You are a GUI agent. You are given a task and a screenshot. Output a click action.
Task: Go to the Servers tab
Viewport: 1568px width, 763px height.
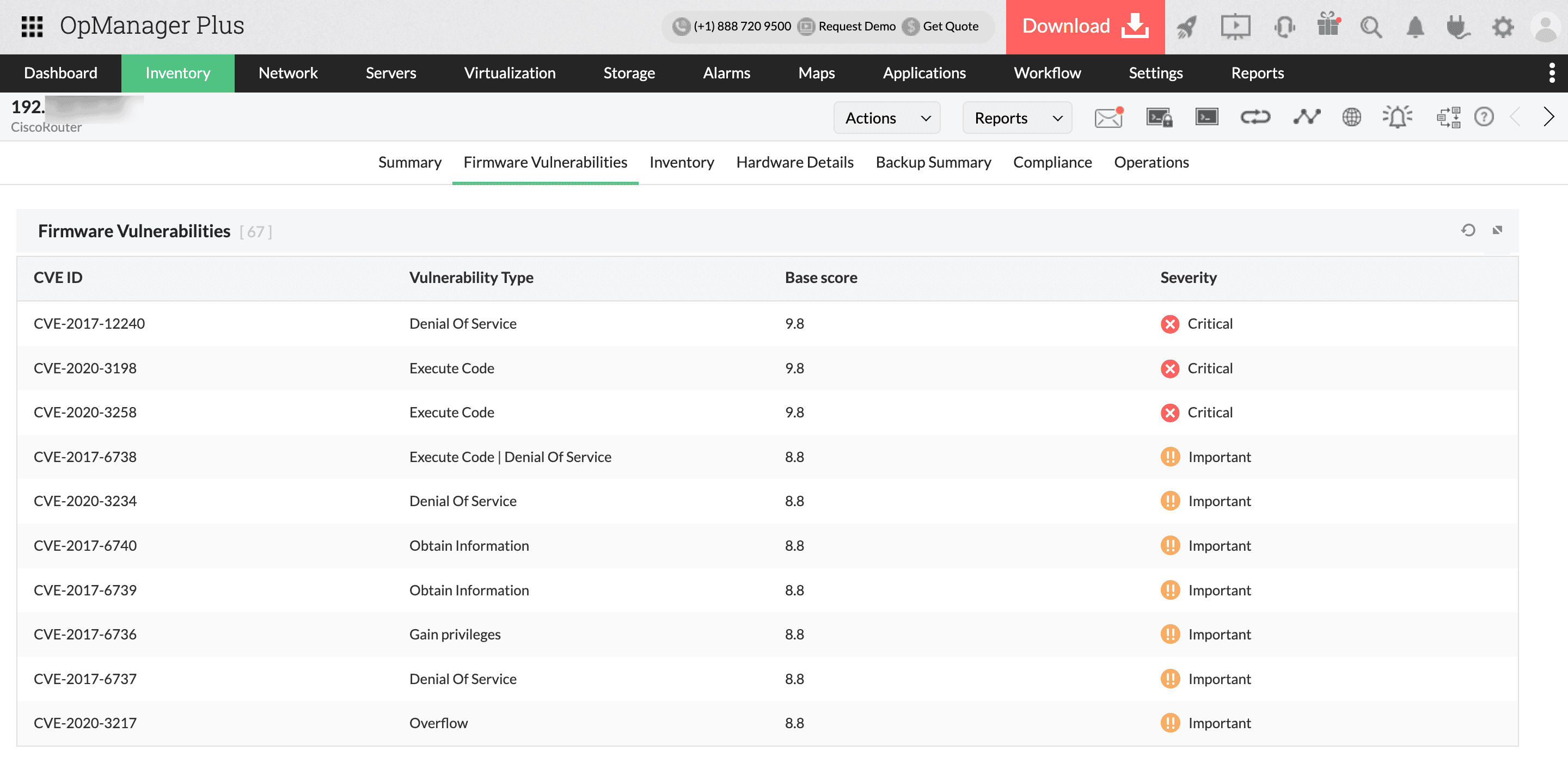click(x=391, y=73)
